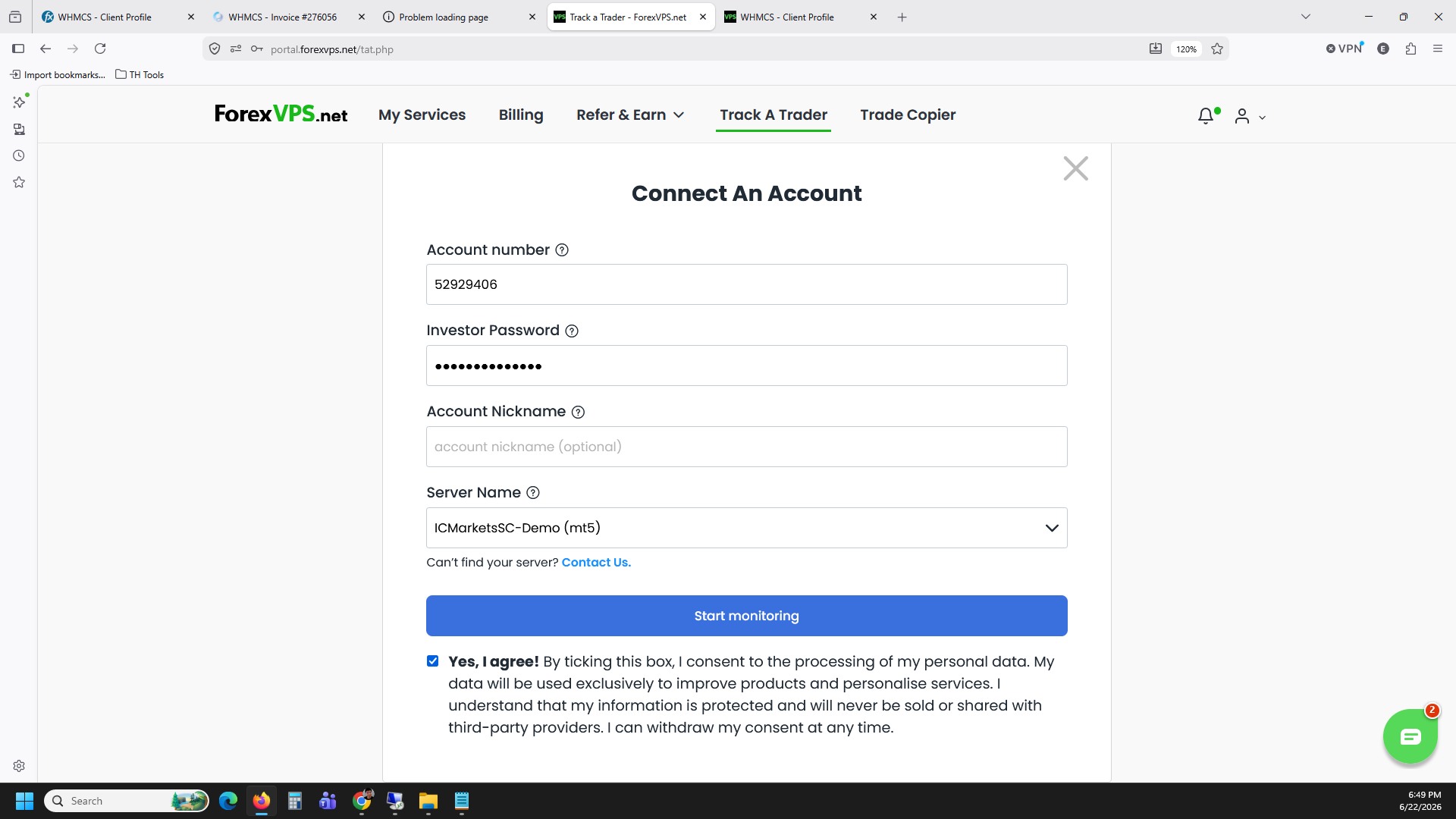
Task: Switch to WHMCS Invoice #276056 tab
Action: pos(281,17)
